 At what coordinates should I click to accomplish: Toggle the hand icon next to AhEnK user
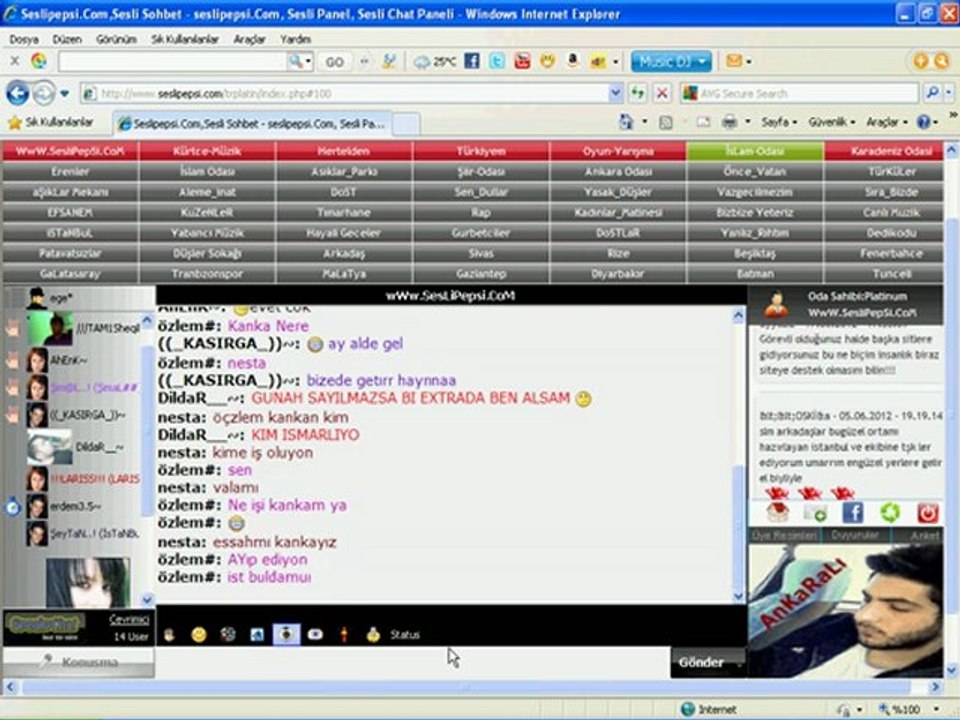[x=12, y=361]
